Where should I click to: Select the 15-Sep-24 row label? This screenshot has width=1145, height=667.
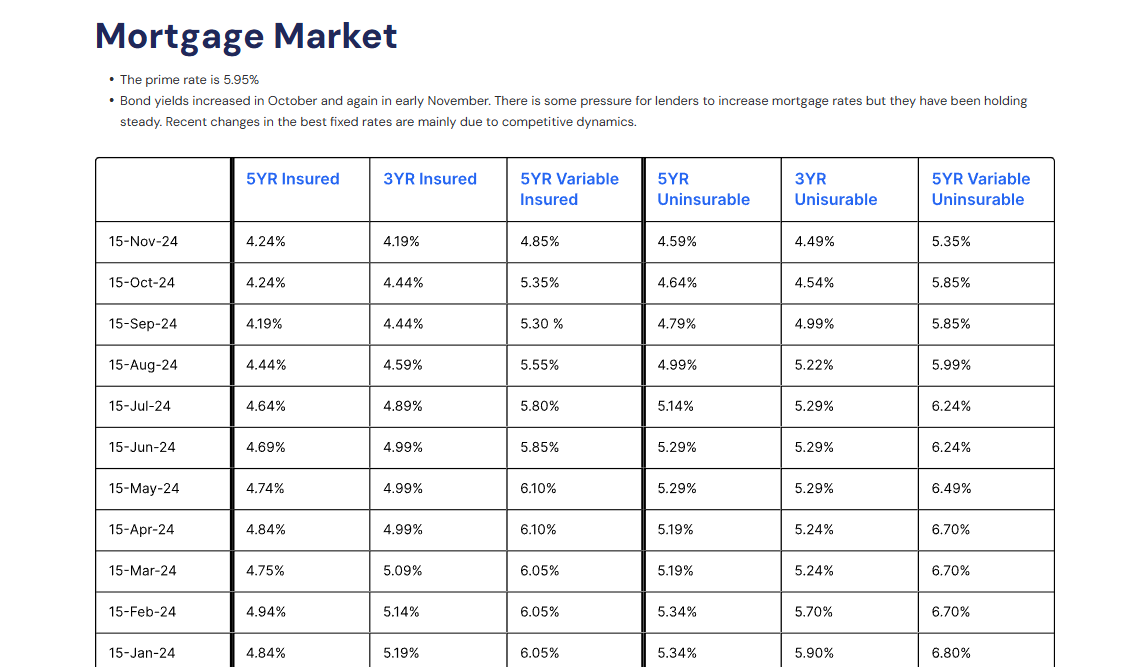(143, 324)
